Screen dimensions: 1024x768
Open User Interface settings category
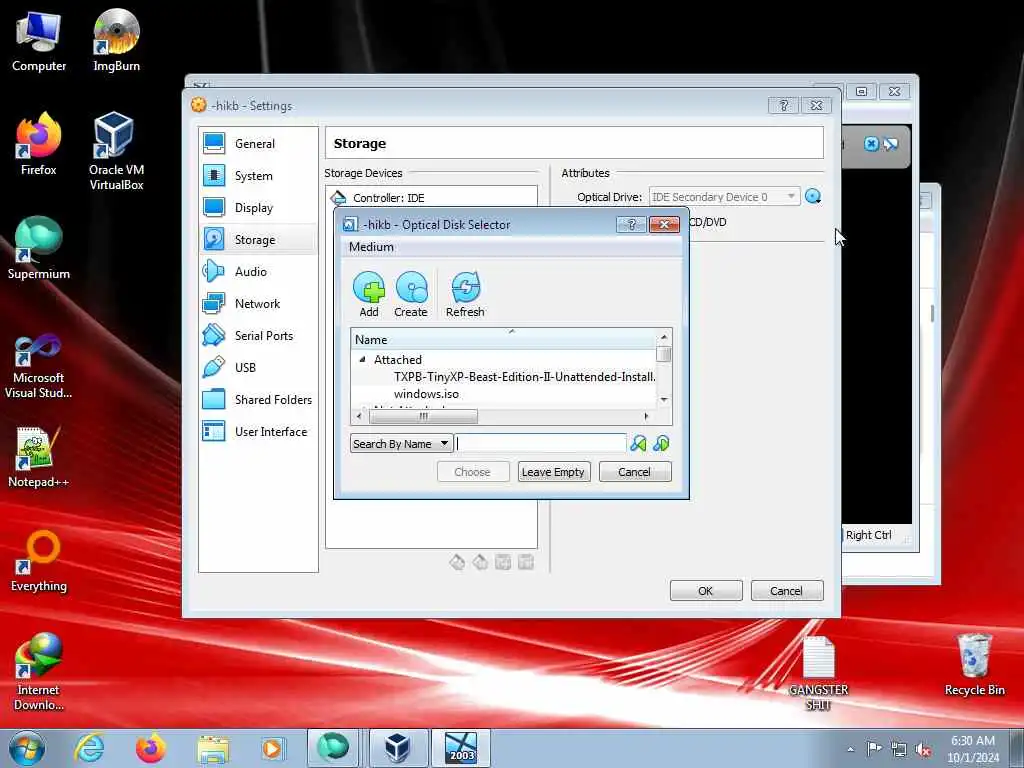(x=258, y=432)
